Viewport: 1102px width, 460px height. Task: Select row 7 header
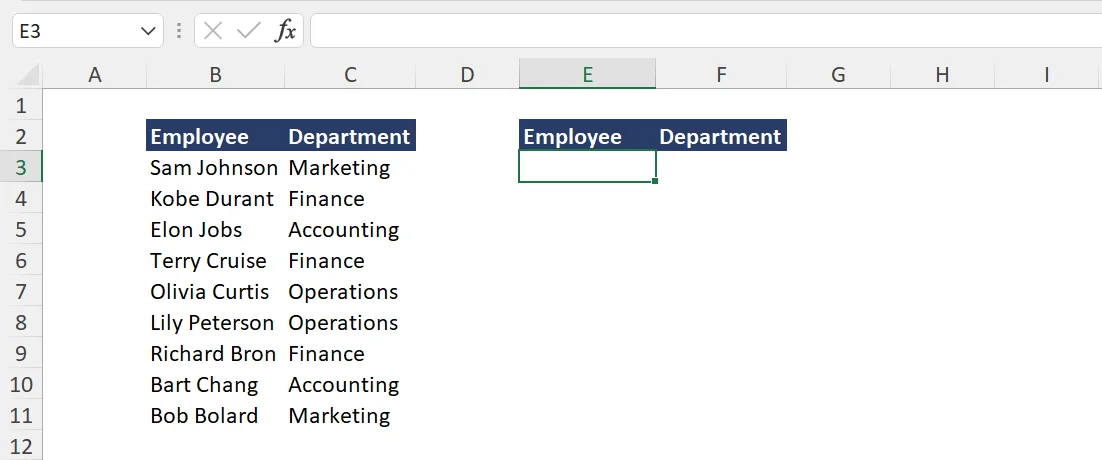point(21,291)
